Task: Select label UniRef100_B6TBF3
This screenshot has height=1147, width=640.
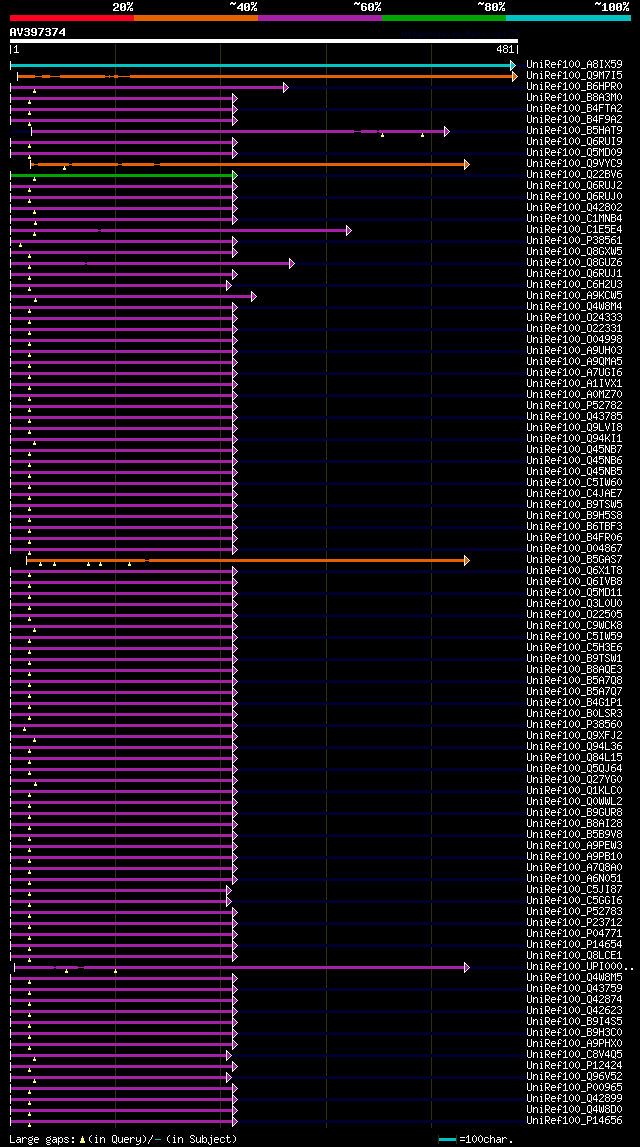Action: (x=574, y=527)
